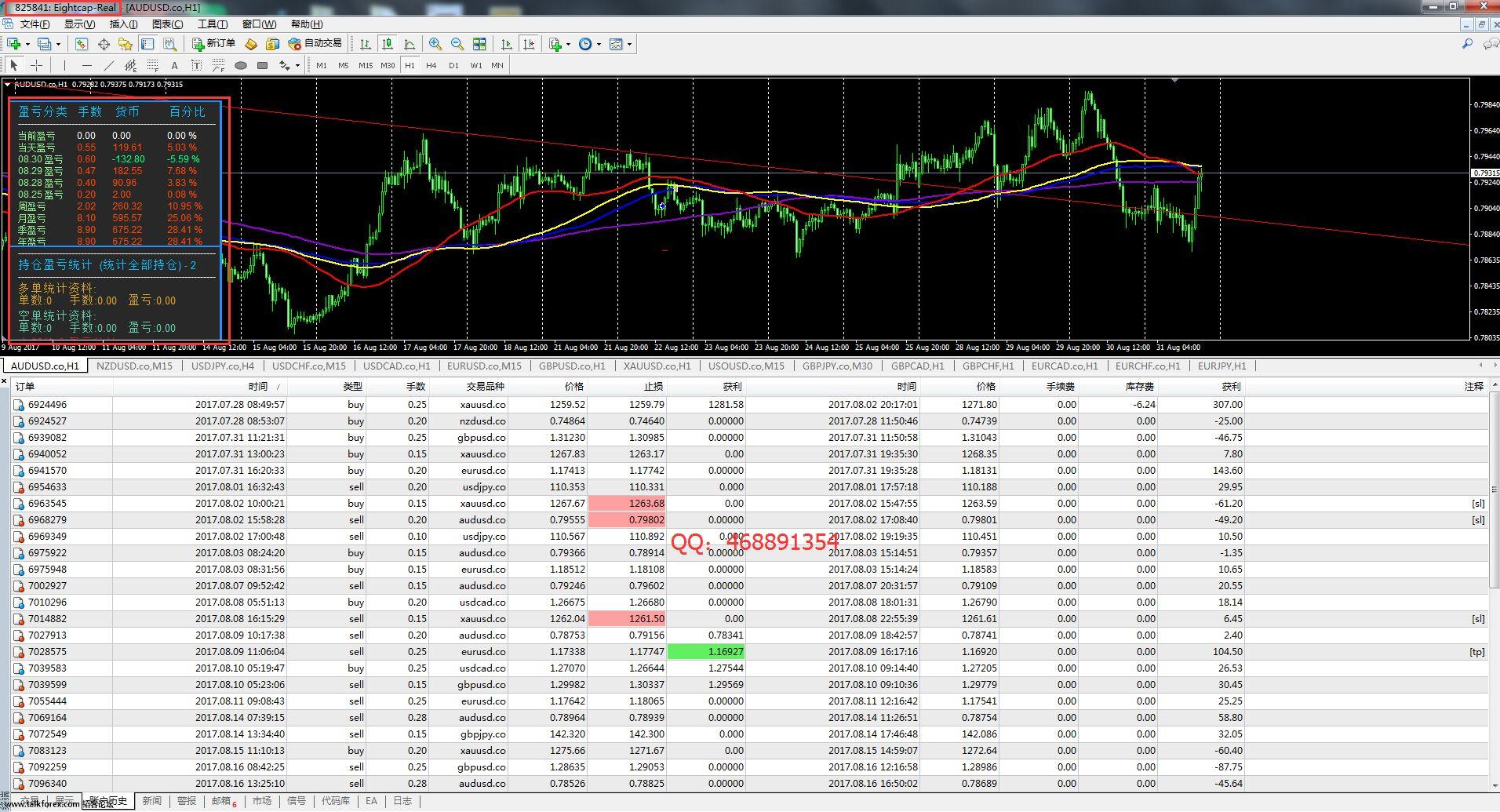Open MetaEditor yellow book icon
Viewport: 1500px width, 812px height.
251,44
